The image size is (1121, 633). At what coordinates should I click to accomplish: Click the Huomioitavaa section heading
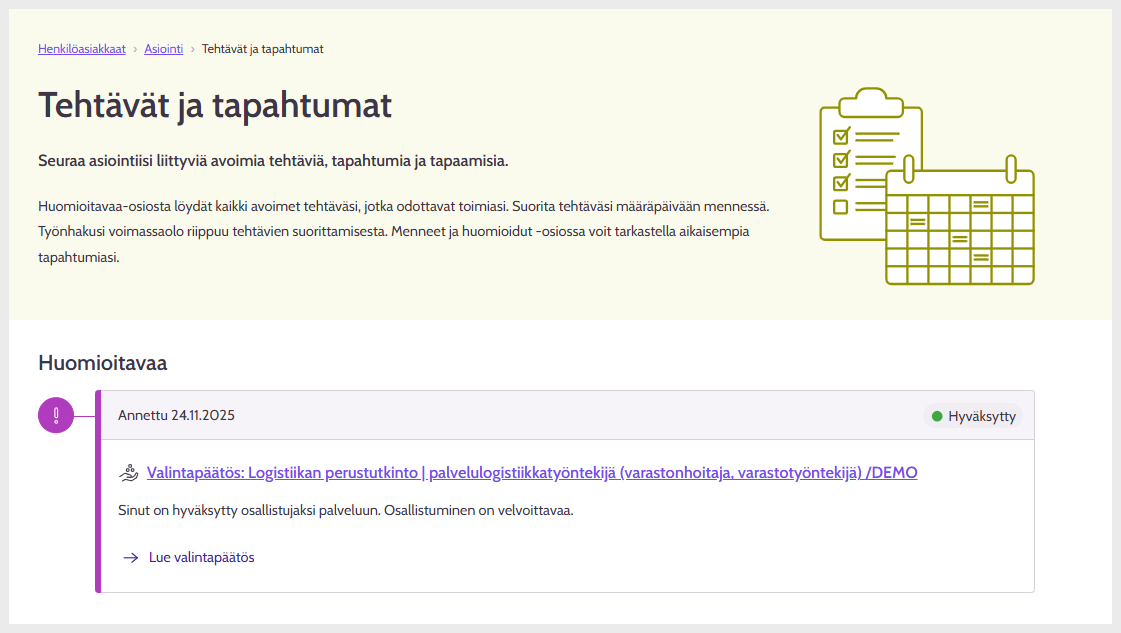click(x=102, y=363)
